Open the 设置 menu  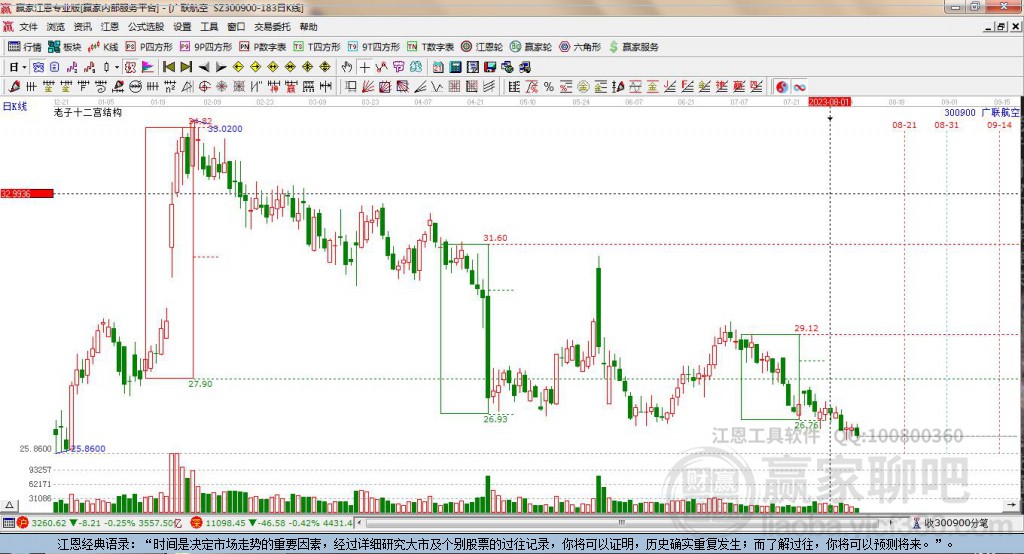182,27
